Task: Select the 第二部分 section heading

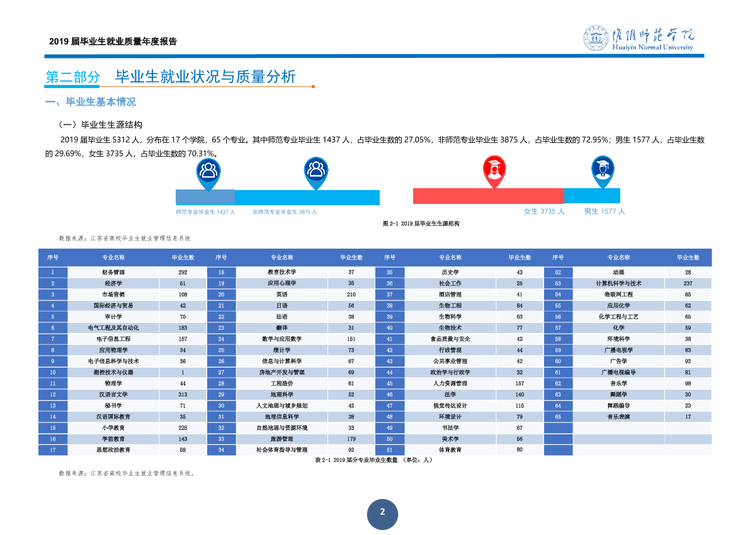Action: tap(73, 77)
